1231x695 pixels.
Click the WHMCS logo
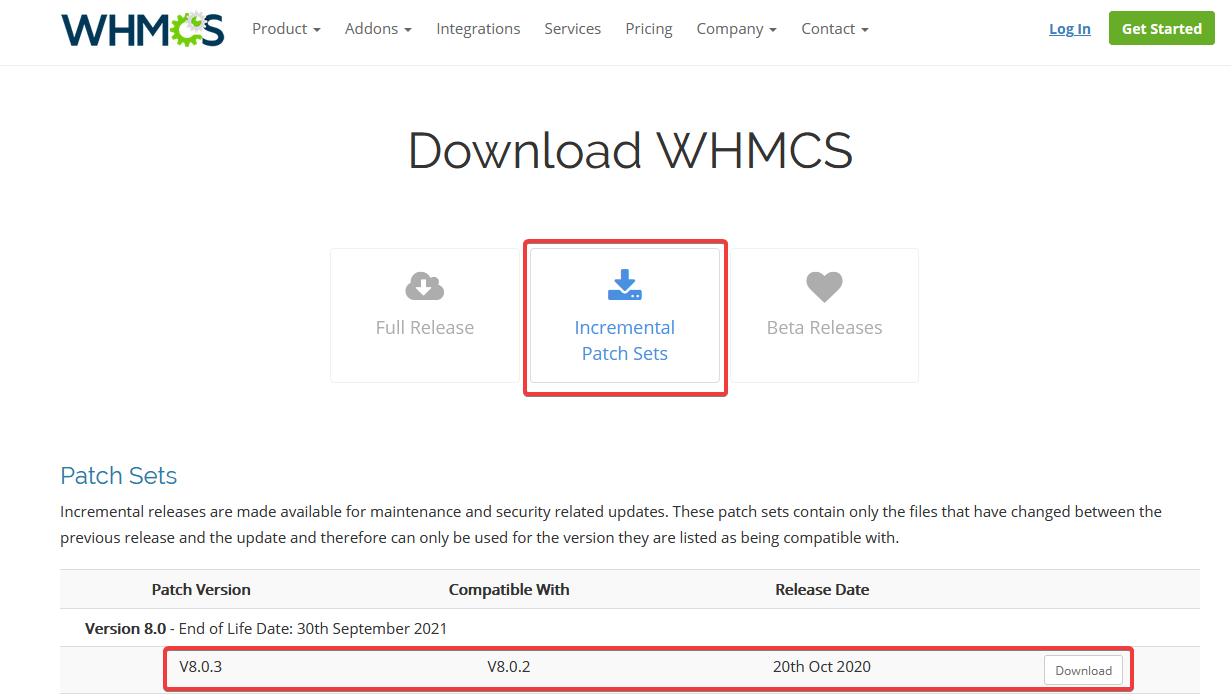[143, 29]
